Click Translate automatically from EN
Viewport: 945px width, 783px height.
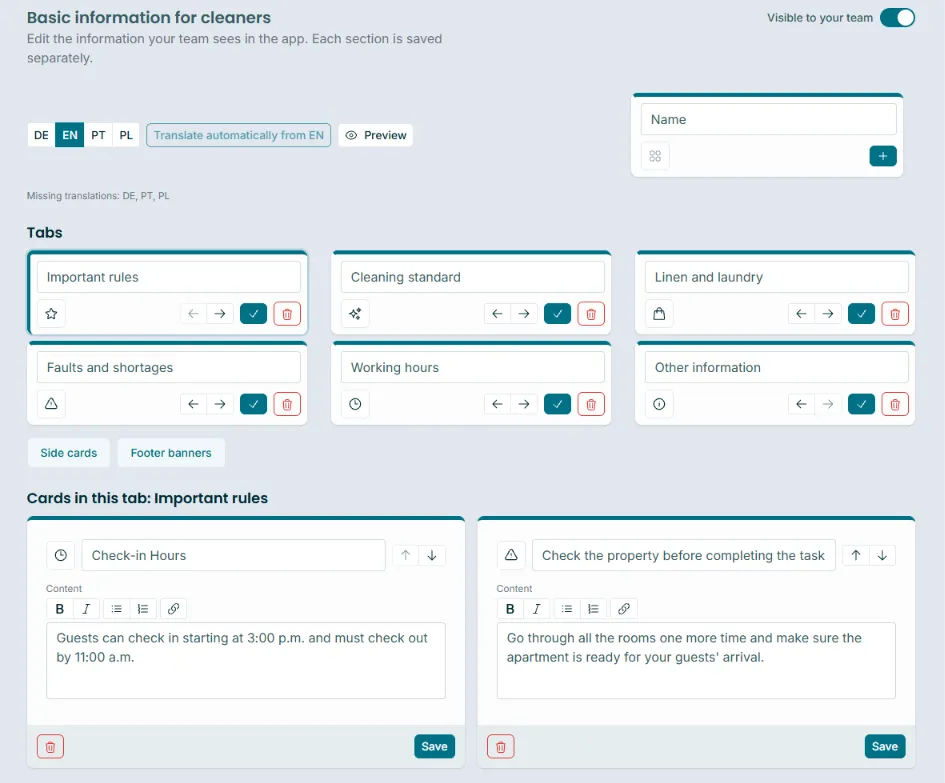[239, 135]
